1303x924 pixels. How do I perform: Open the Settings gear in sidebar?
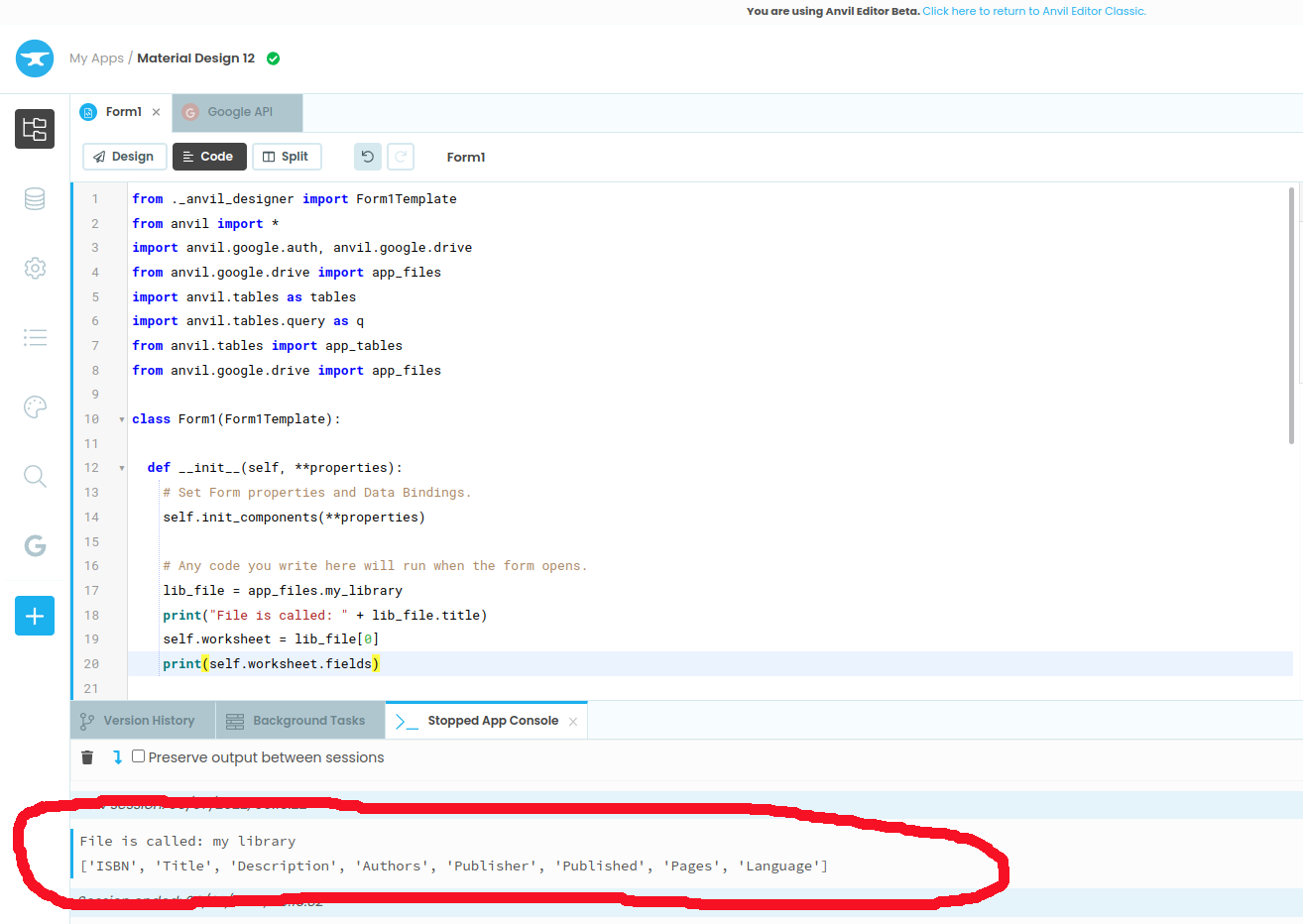(35, 269)
